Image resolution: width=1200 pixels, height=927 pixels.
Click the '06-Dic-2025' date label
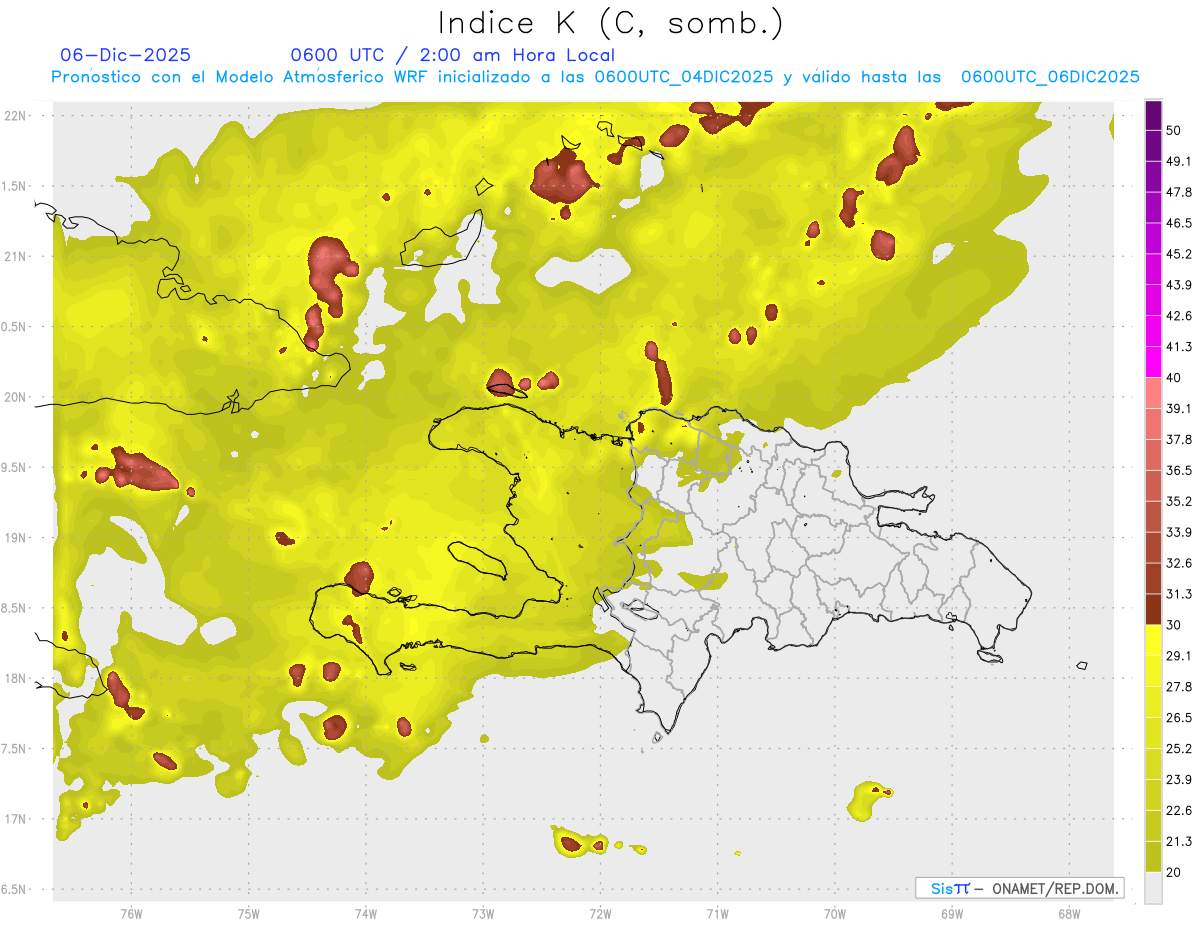[x=126, y=55]
